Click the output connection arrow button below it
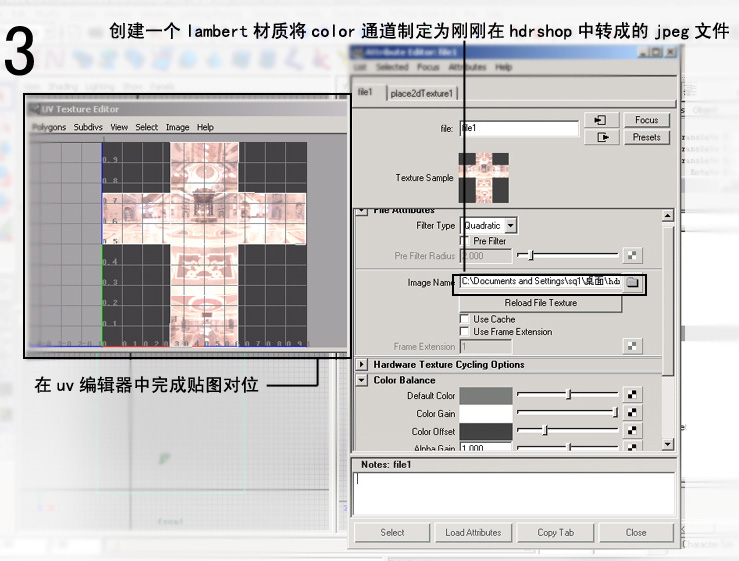This screenshot has height=561, width=739. point(601,137)
